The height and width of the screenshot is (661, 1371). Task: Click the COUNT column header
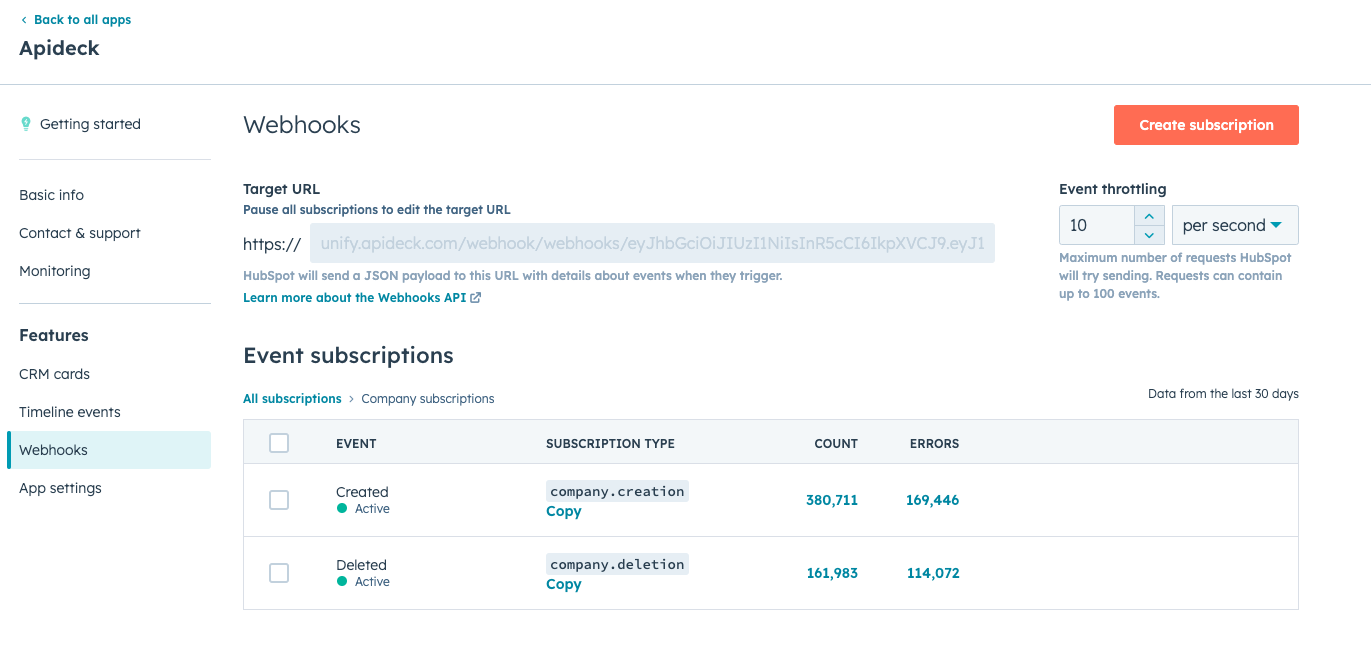(836, 443)
